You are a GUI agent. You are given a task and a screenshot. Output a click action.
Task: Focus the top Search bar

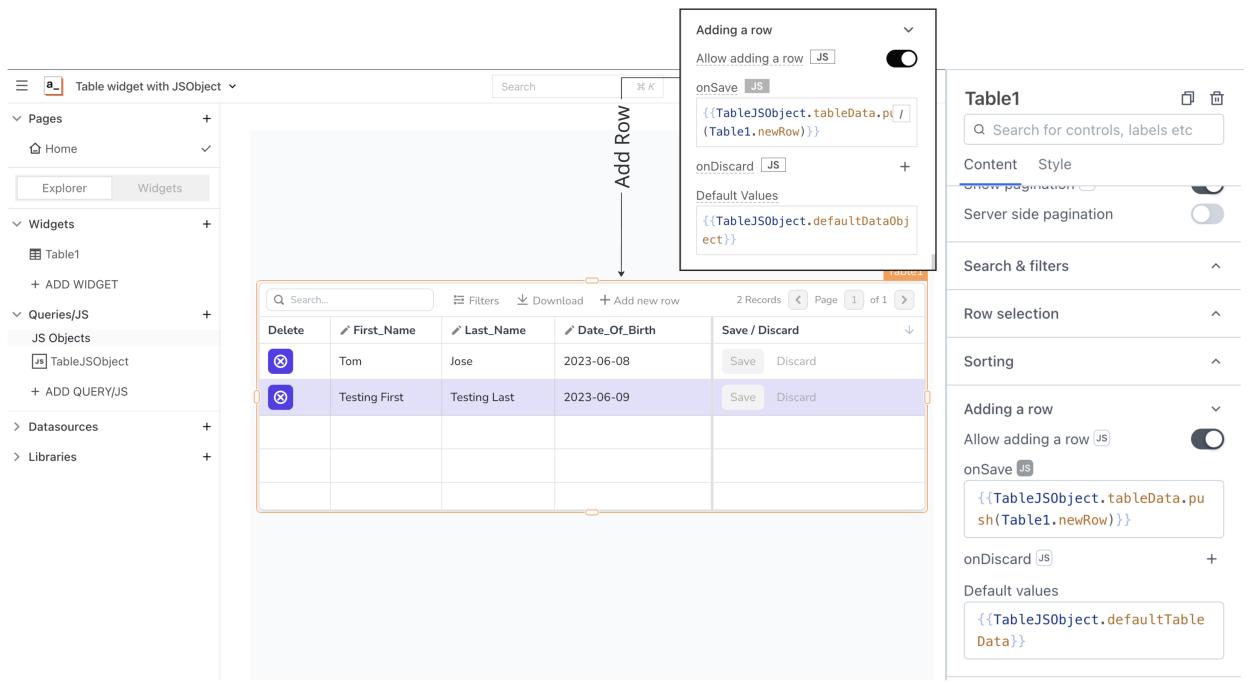[576, 87]
